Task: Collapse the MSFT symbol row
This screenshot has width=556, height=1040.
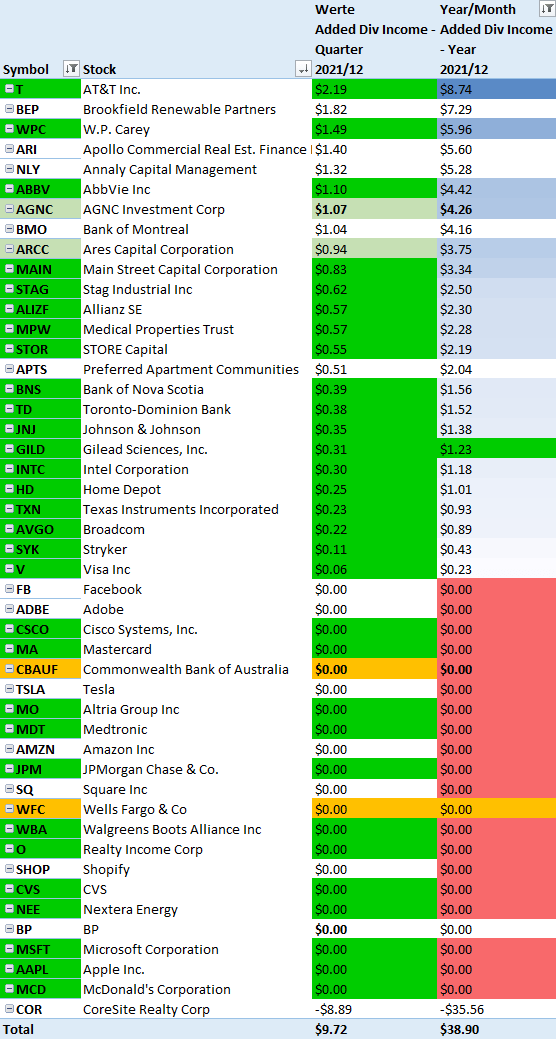Action: (9, 949)
